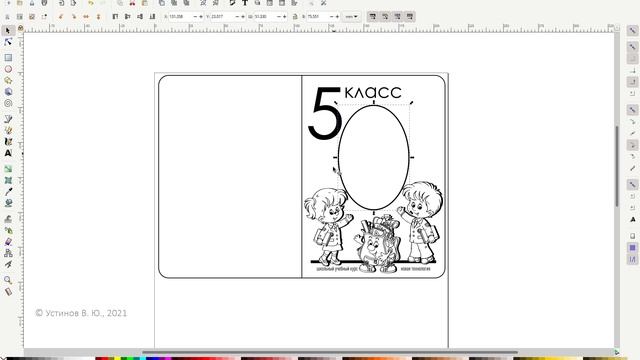Viewport: 640px width, 360px height.
Task: Select the Spiral tool
Action: coord(8,103)
